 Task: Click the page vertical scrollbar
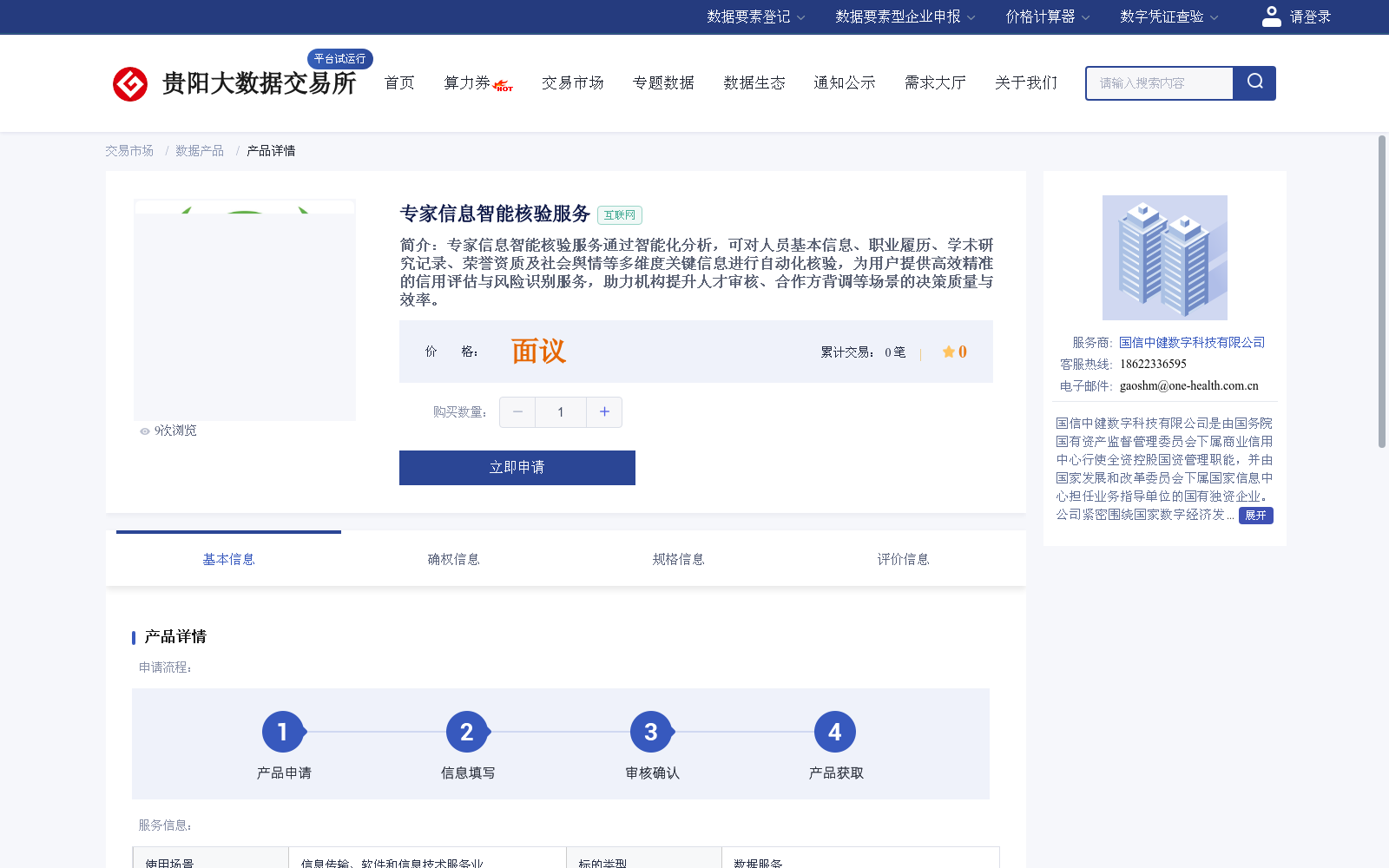pos(1382,292)
